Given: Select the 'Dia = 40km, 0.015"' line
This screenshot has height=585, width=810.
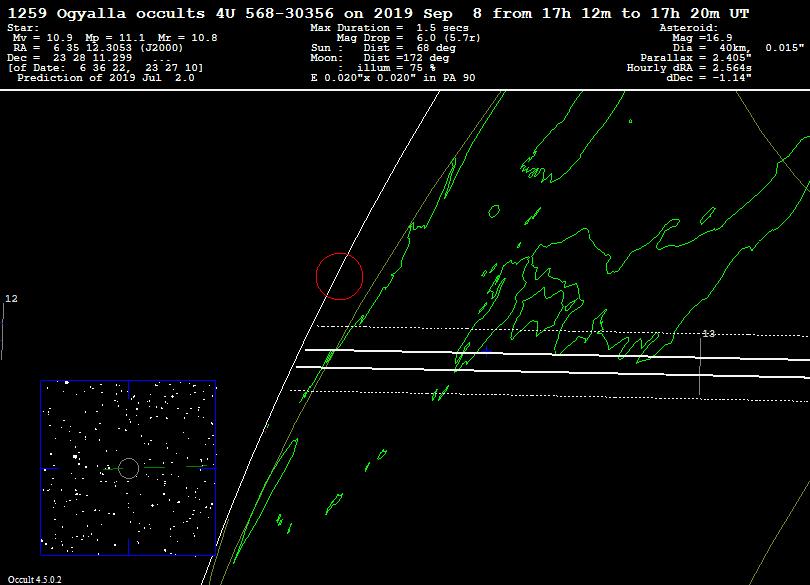Looking at the screenshot, I should click(739, 48).
